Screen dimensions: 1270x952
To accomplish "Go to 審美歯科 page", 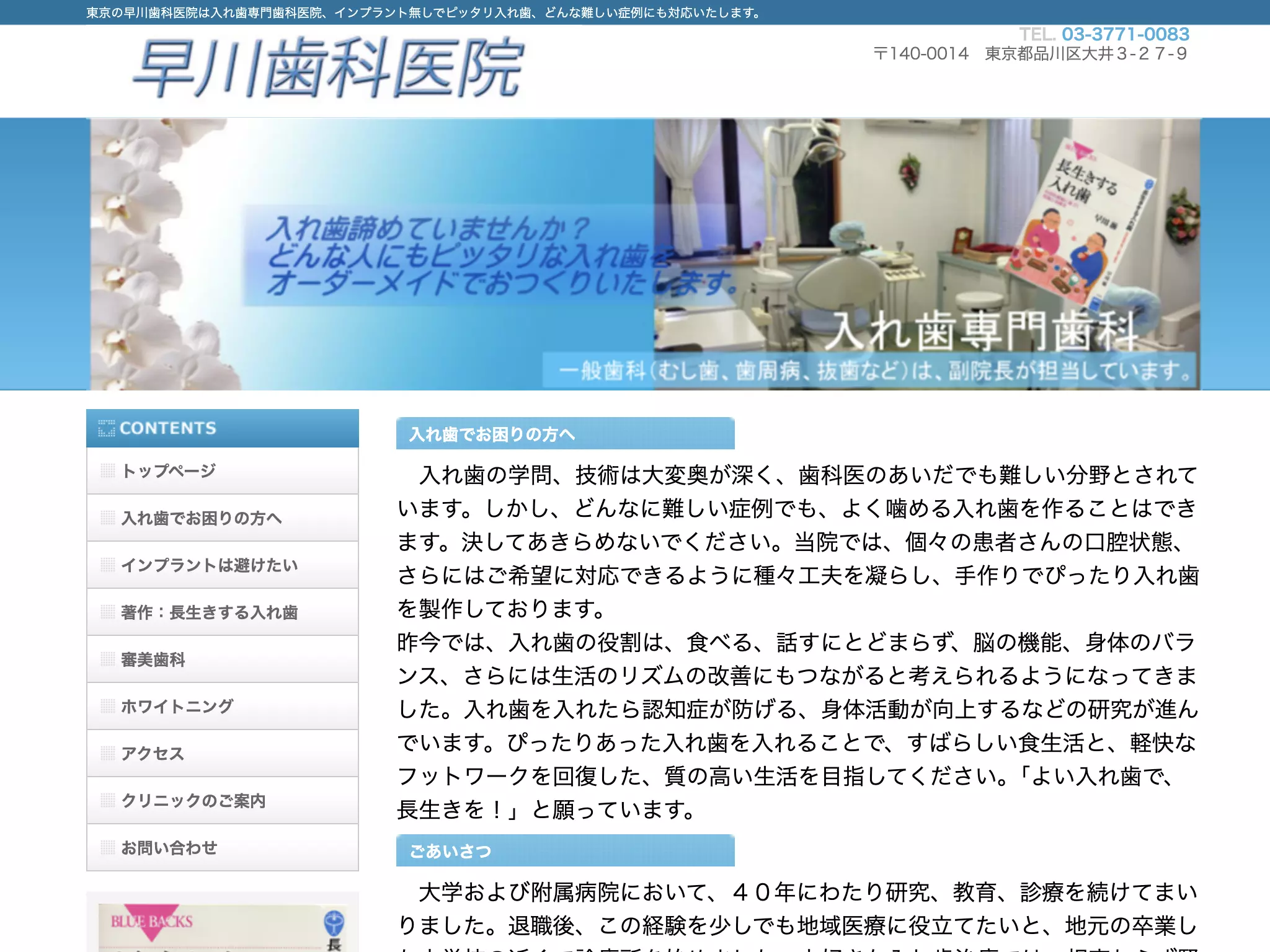I will [x=222, y=659].
